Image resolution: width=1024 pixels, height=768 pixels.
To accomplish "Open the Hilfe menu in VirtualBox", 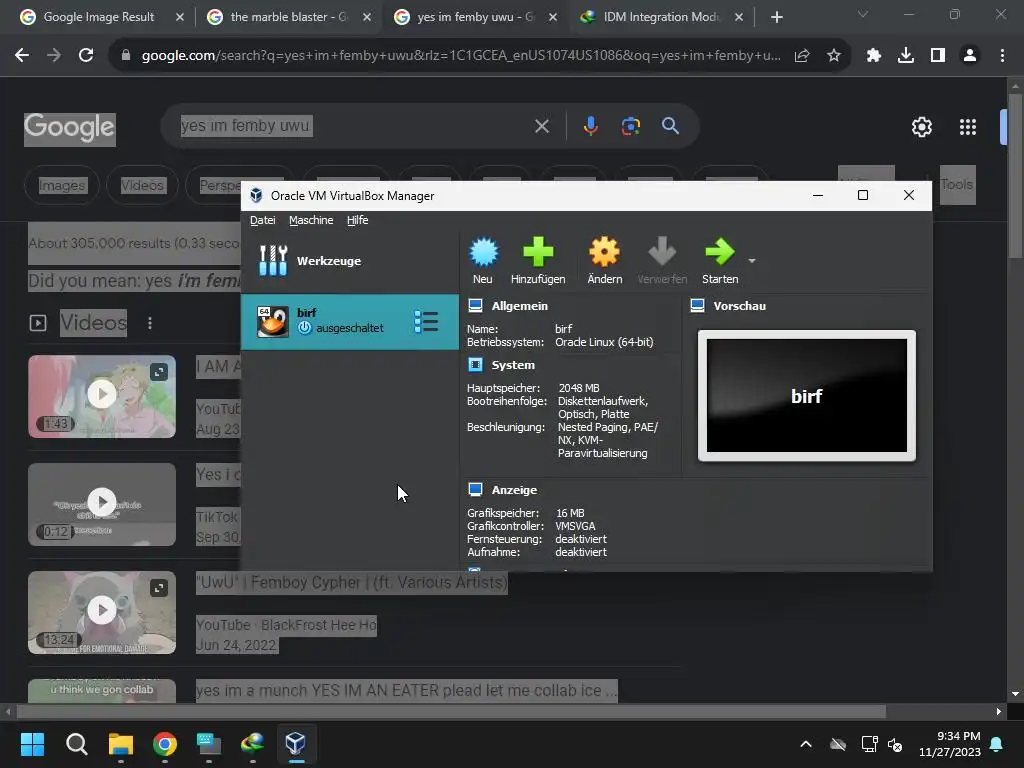I will point(357,220).
